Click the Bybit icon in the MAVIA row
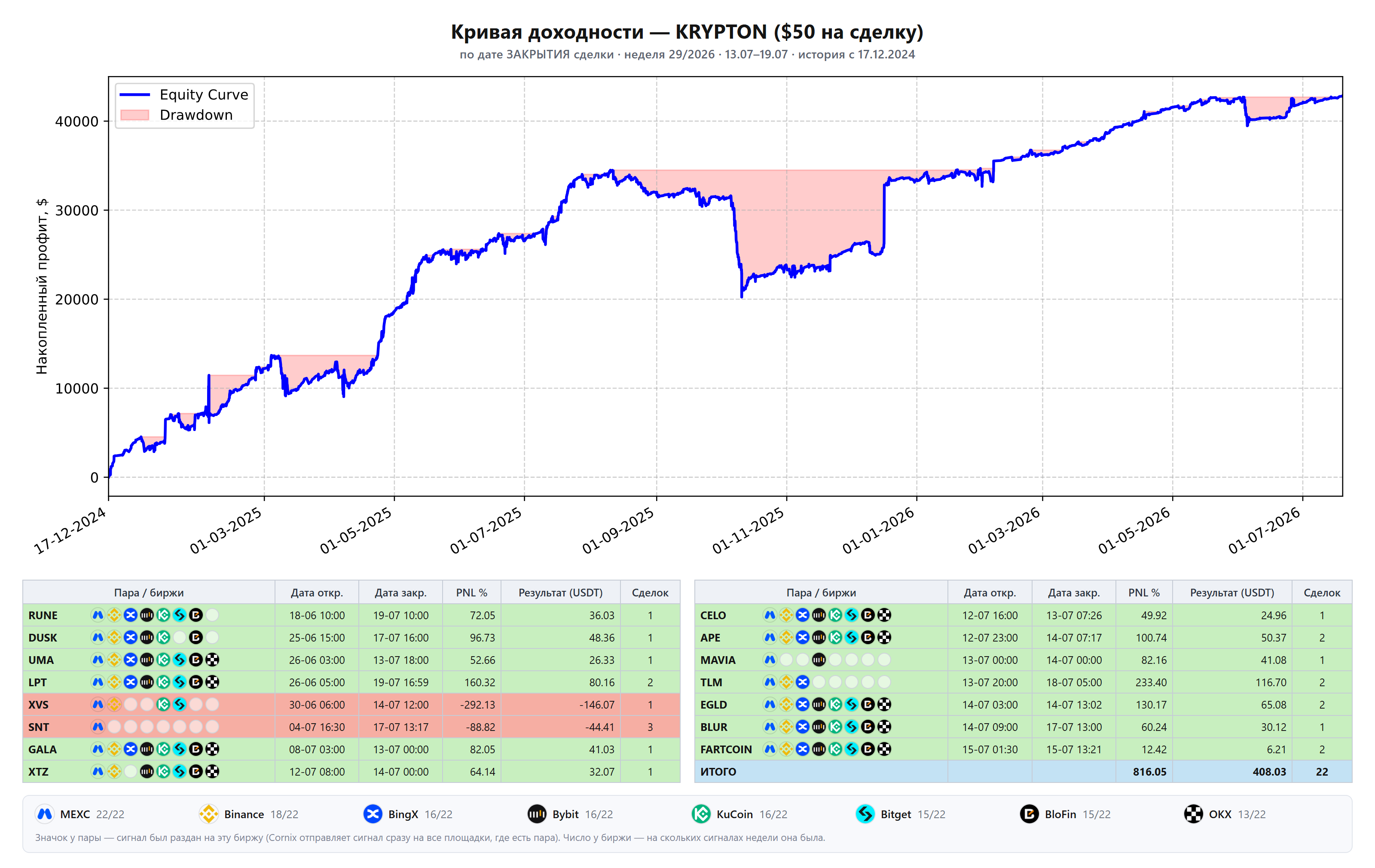The width and height of the screenshot is (1375, 868). [x=819, y=660]
